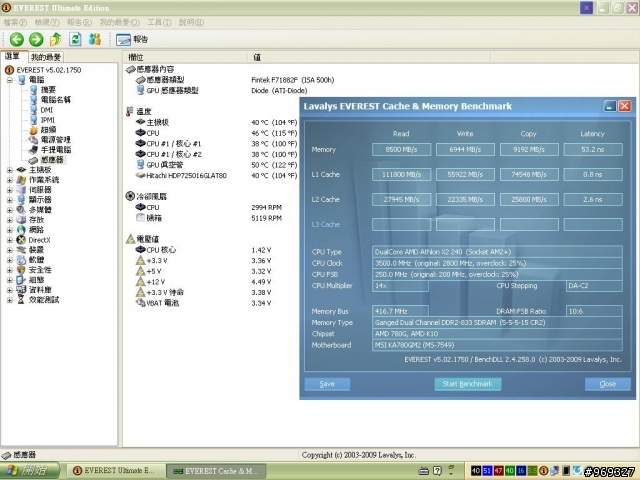Click the tray icon showing temperature 51
The width and height of the screenshot is (640, 480).
(487, 471)
